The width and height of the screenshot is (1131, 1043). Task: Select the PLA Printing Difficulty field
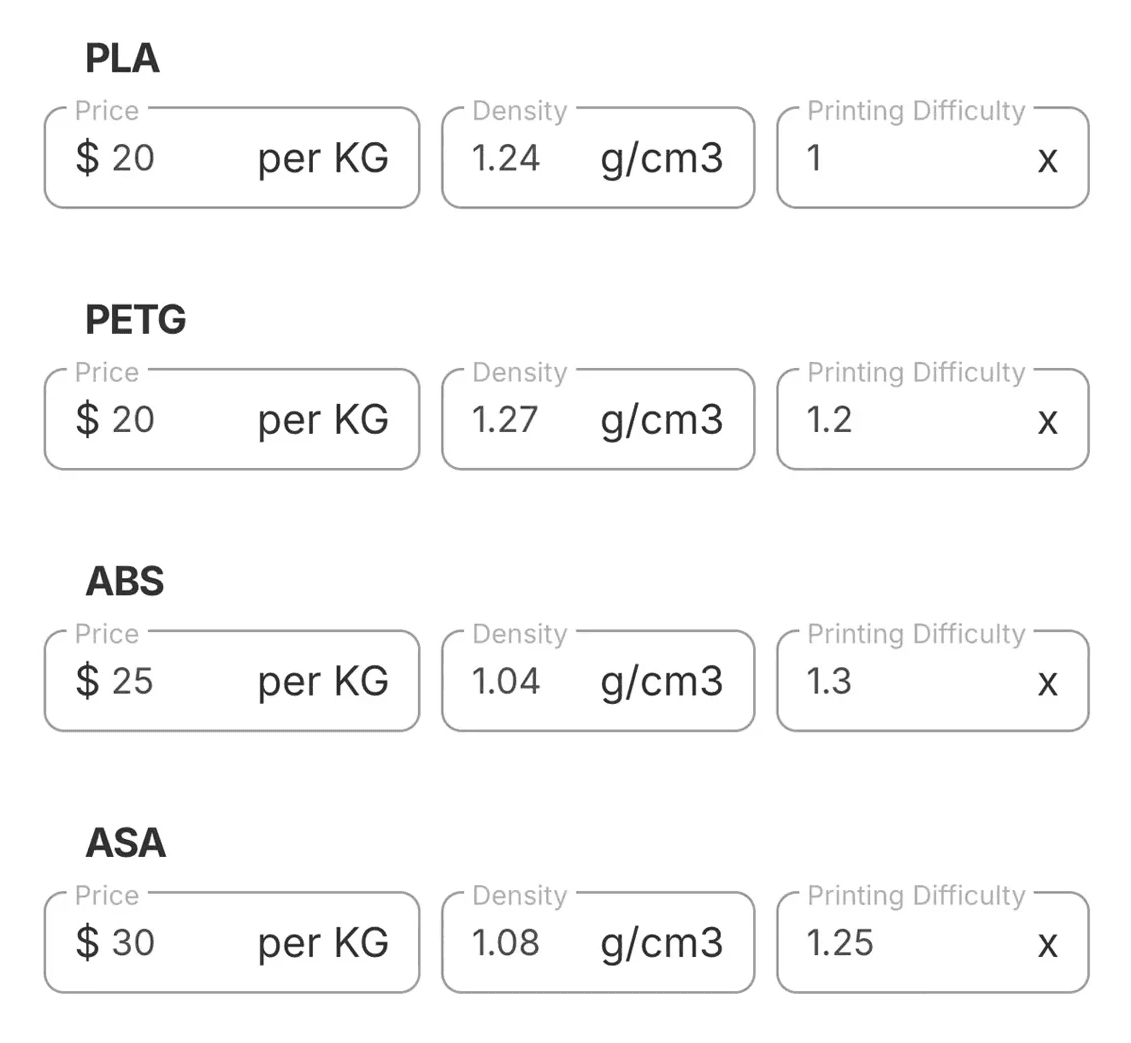pyautogui.click(x=900, y=159)
